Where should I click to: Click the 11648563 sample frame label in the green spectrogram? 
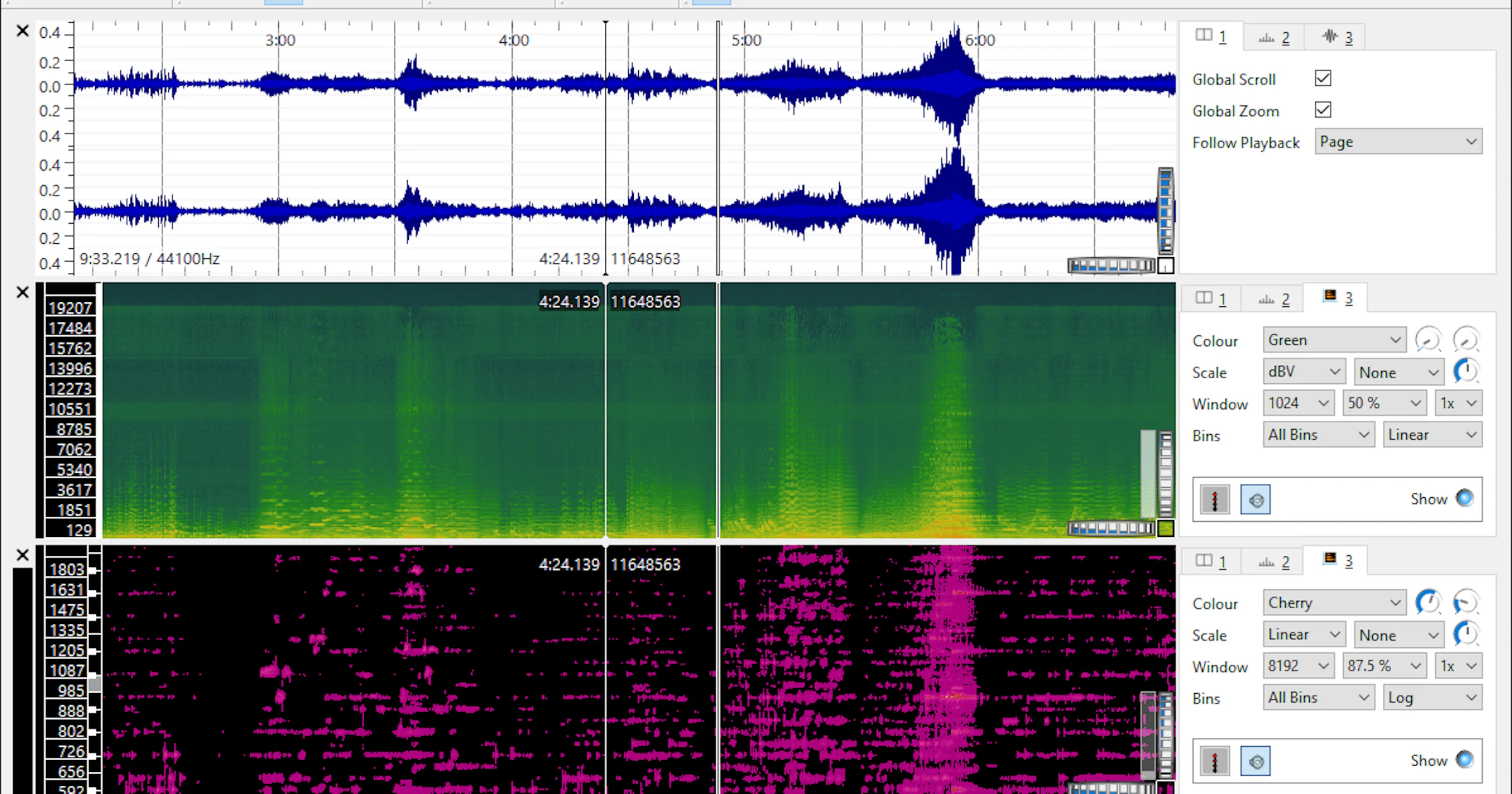(646, 302)
